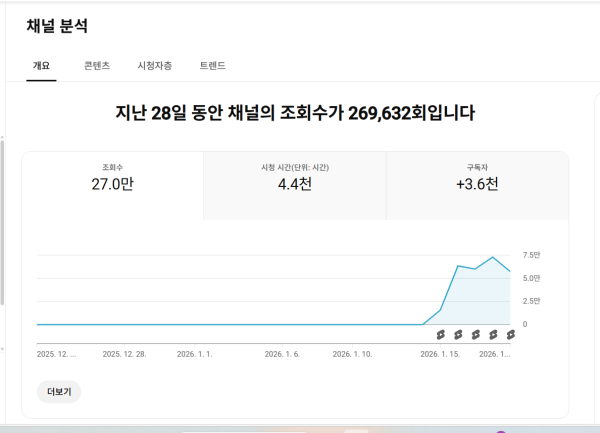Click the left-side vertical scrollbar thumb

3,220
